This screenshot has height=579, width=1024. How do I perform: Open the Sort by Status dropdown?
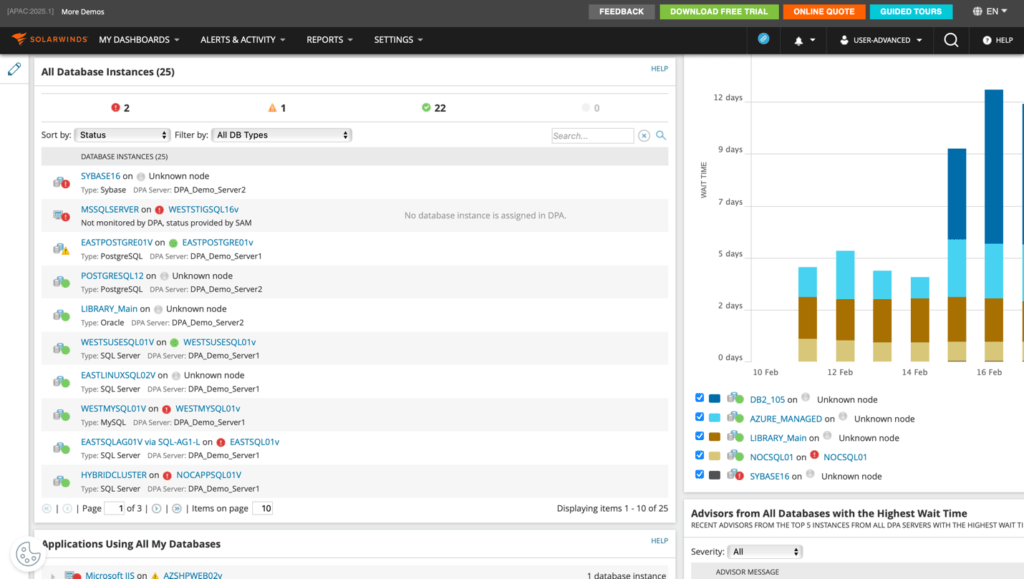(x=123, y=135)
